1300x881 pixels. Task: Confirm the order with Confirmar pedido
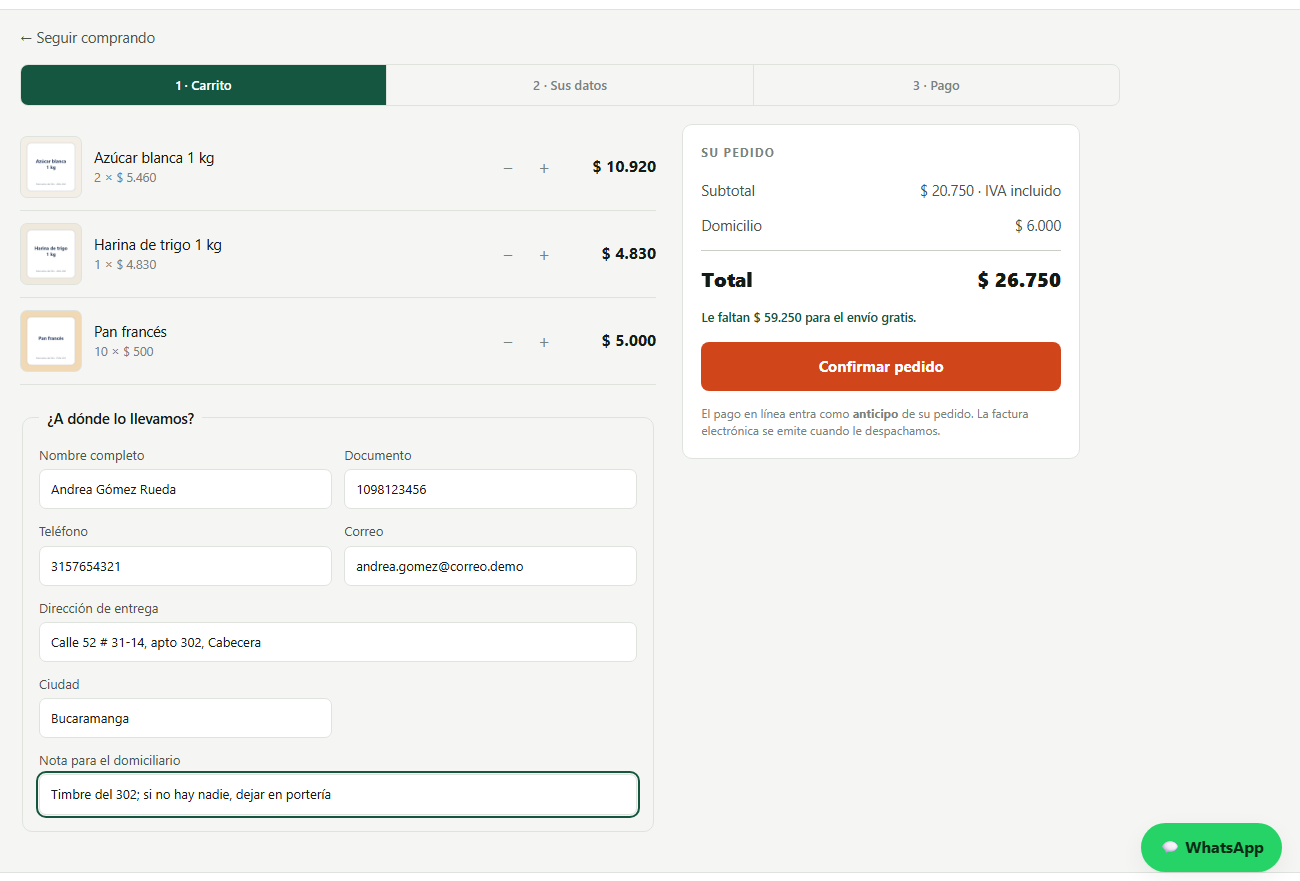tap(881, 367)
